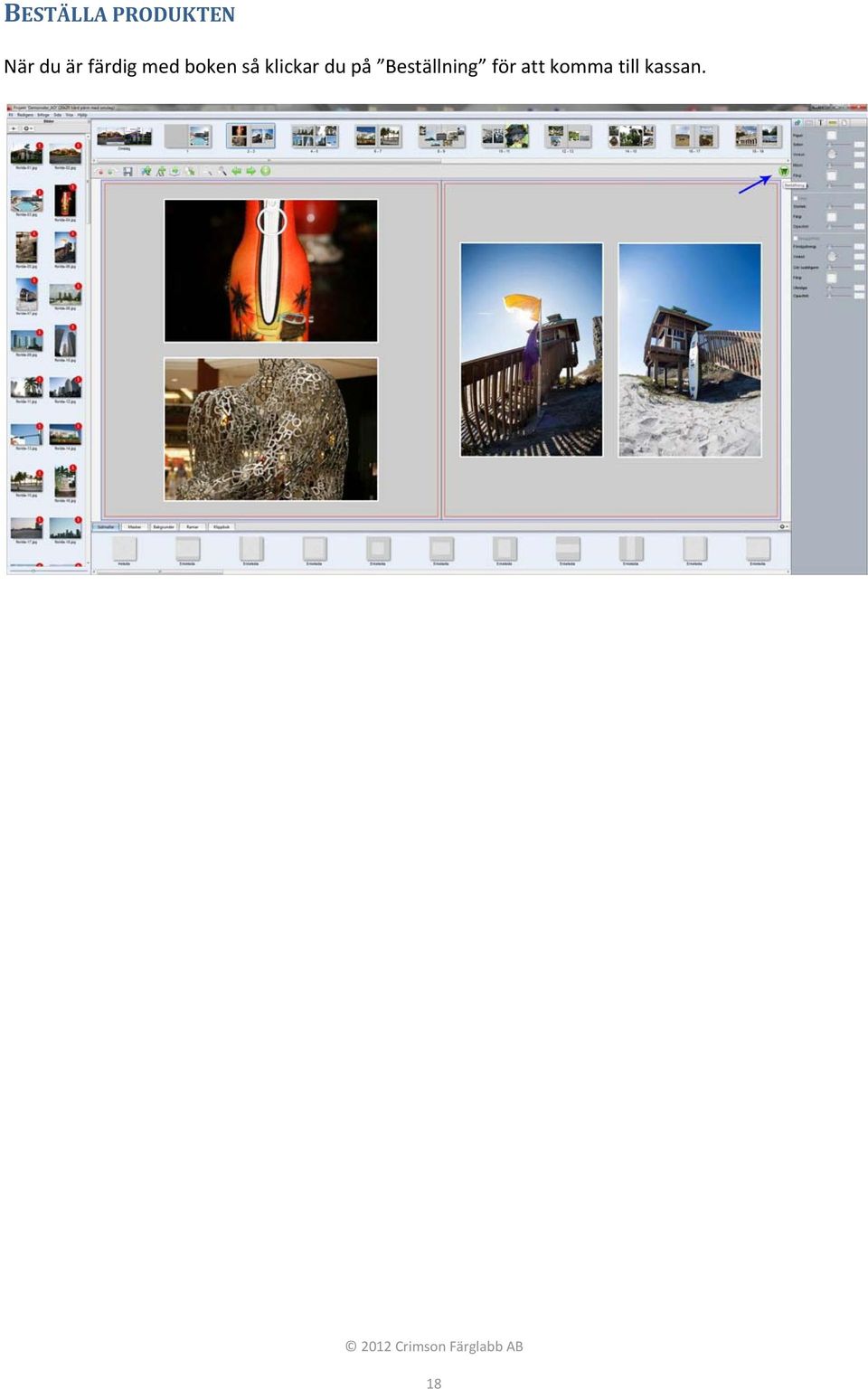The height and width of the screenshot is (1389, 868).
Task: Click the zoom out magnifier icon
Action: click(x=207, y=171)
